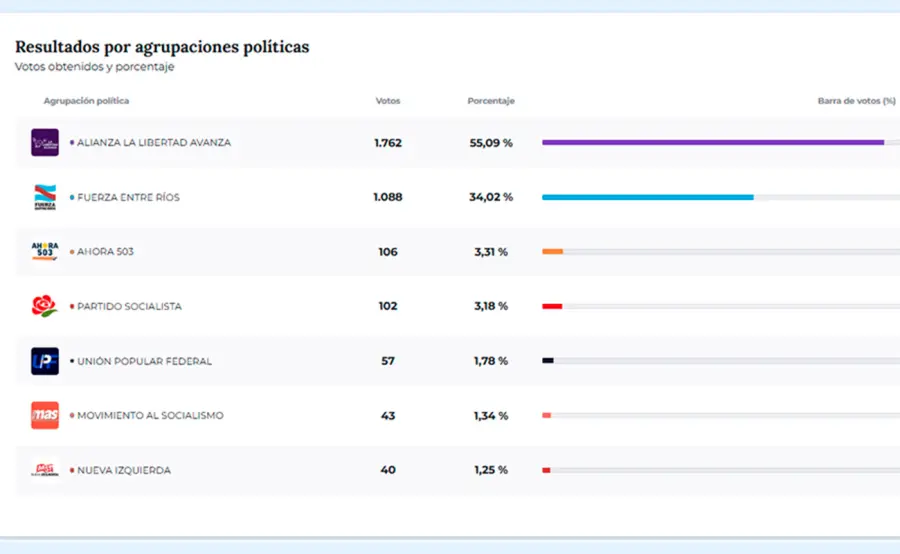The image size is (900, 554).
Task: Click the blue dot beside Fuerza Entre Ríos
Action: [72, 198]
